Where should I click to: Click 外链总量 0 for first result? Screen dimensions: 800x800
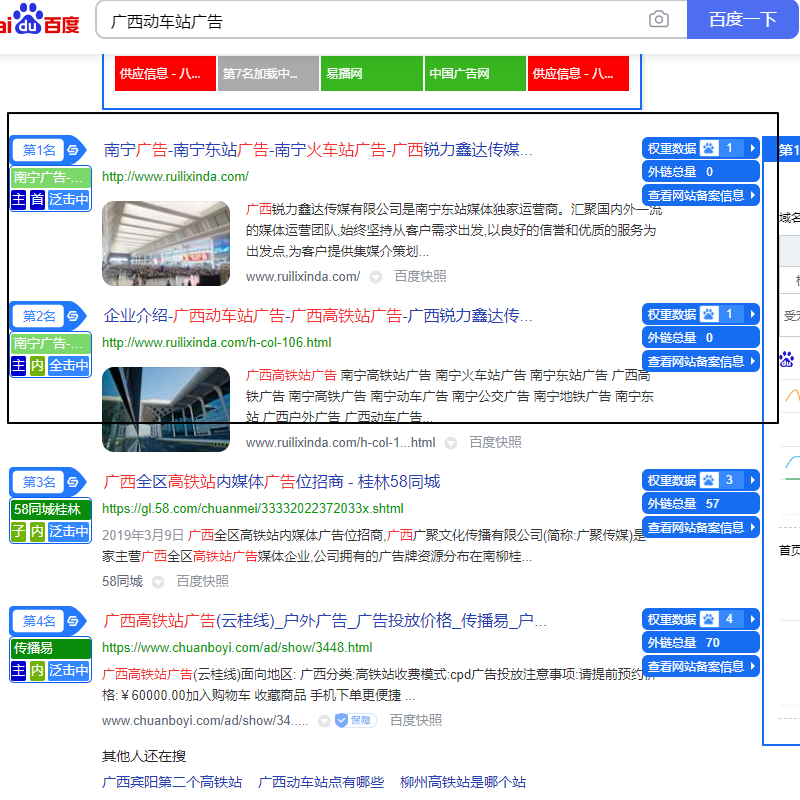click(701, 172)
